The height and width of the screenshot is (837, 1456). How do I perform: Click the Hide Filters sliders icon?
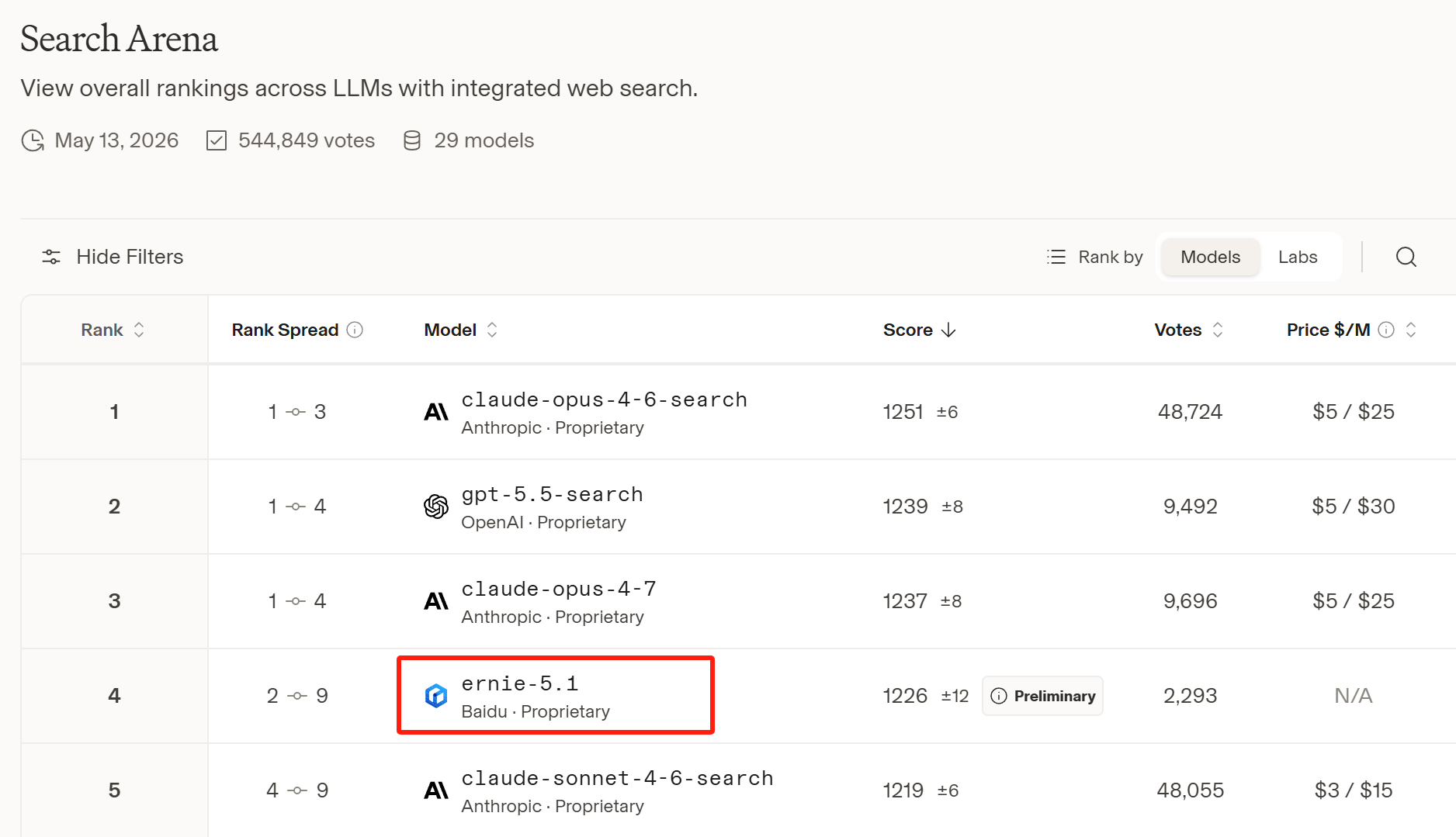coord(51,257)
